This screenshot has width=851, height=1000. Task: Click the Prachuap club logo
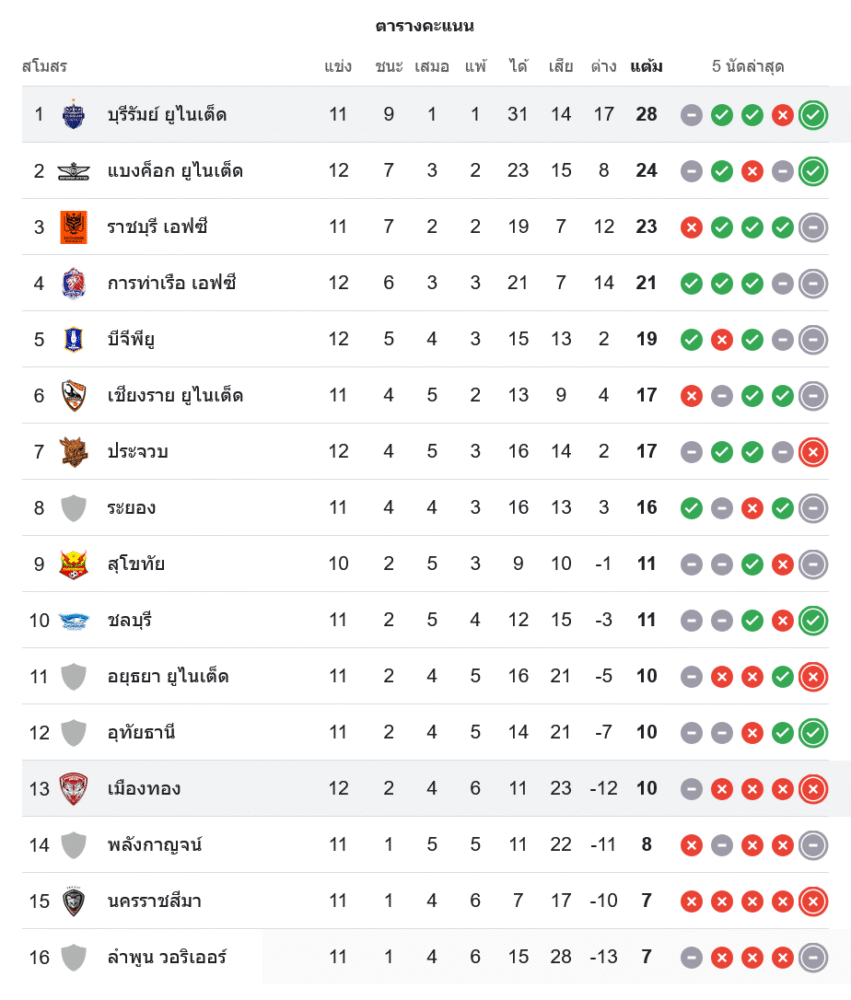click(x=73, y=451)
